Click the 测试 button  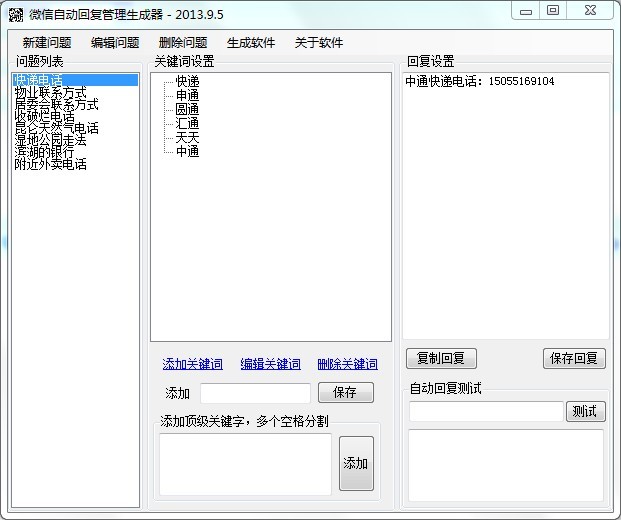(x=586, y=411)
